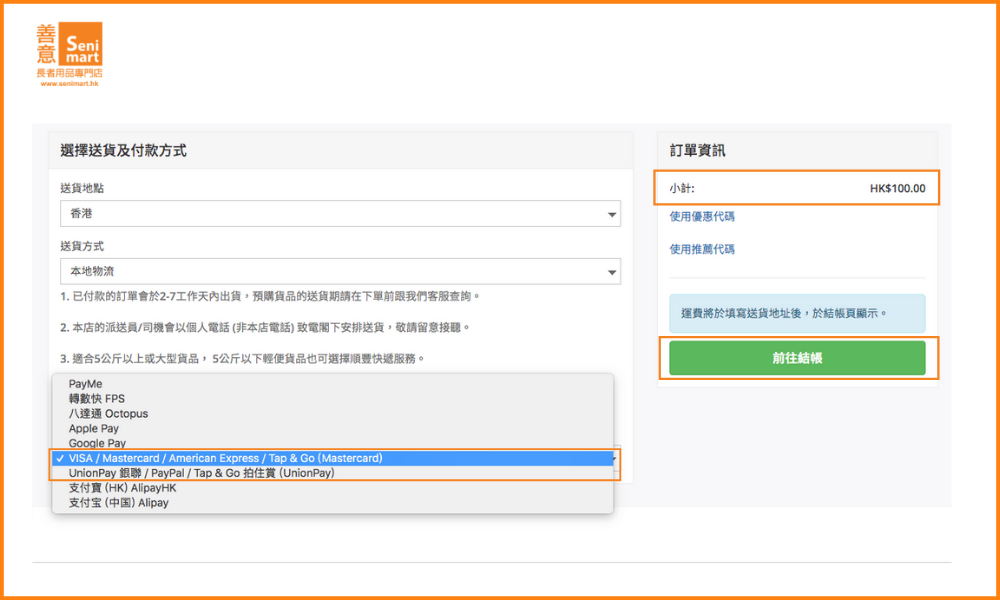Screen dimensions: 1000x600
Task: Select Apple Pay in the dropdown list
Action: (94, 429)
